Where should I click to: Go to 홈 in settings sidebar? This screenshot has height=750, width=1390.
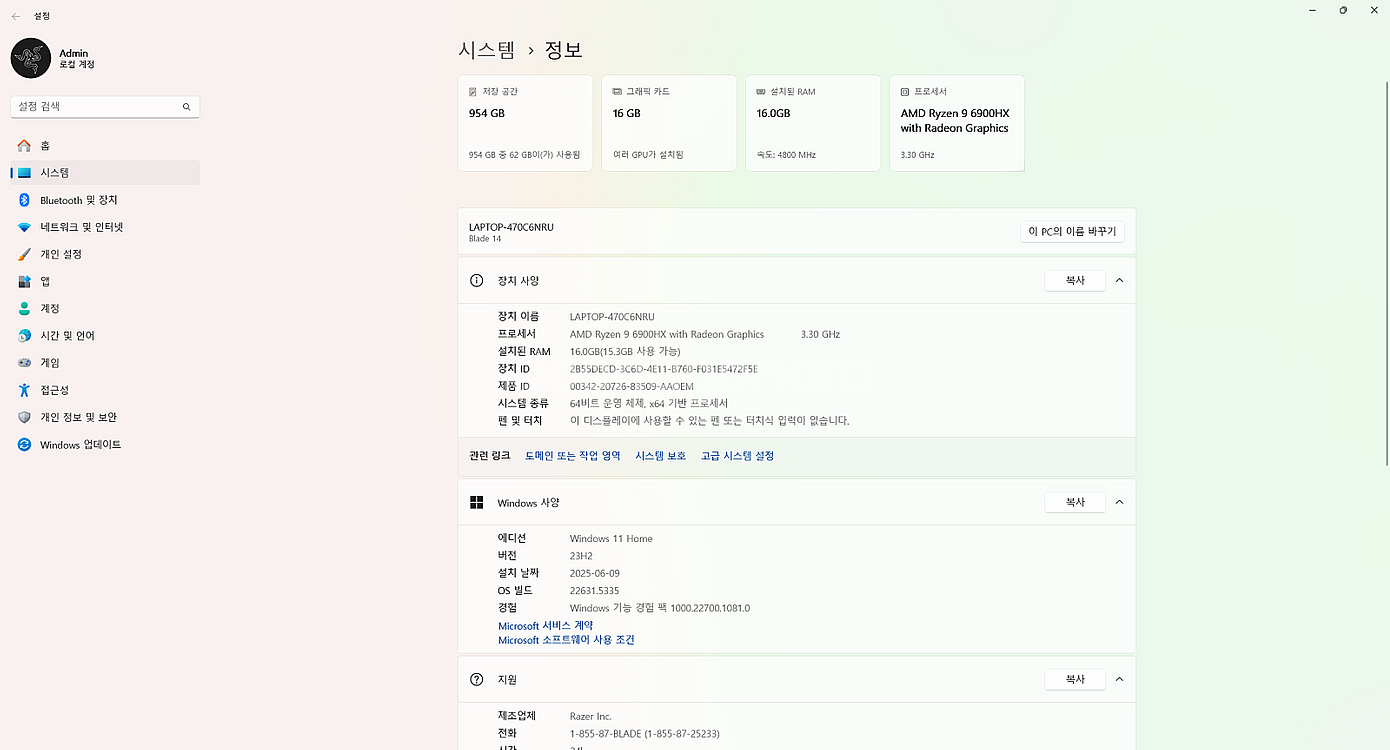click(x=105, y=146)
